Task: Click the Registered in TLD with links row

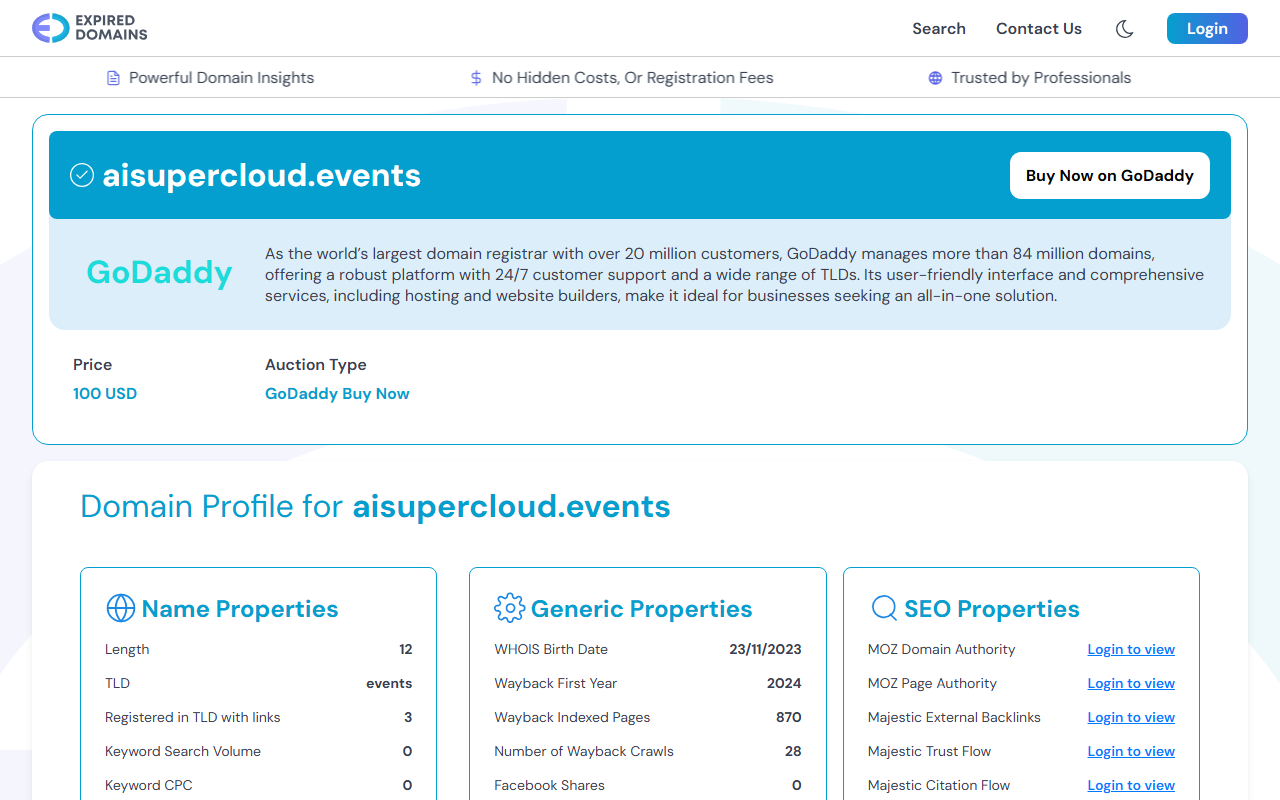Action: click(259, 717)
